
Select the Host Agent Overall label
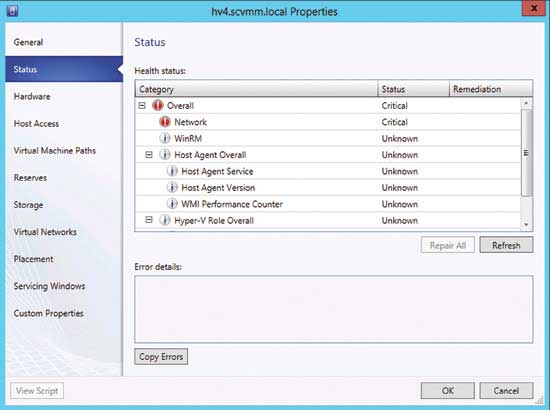pyautogui.click(x=210, y=155)
